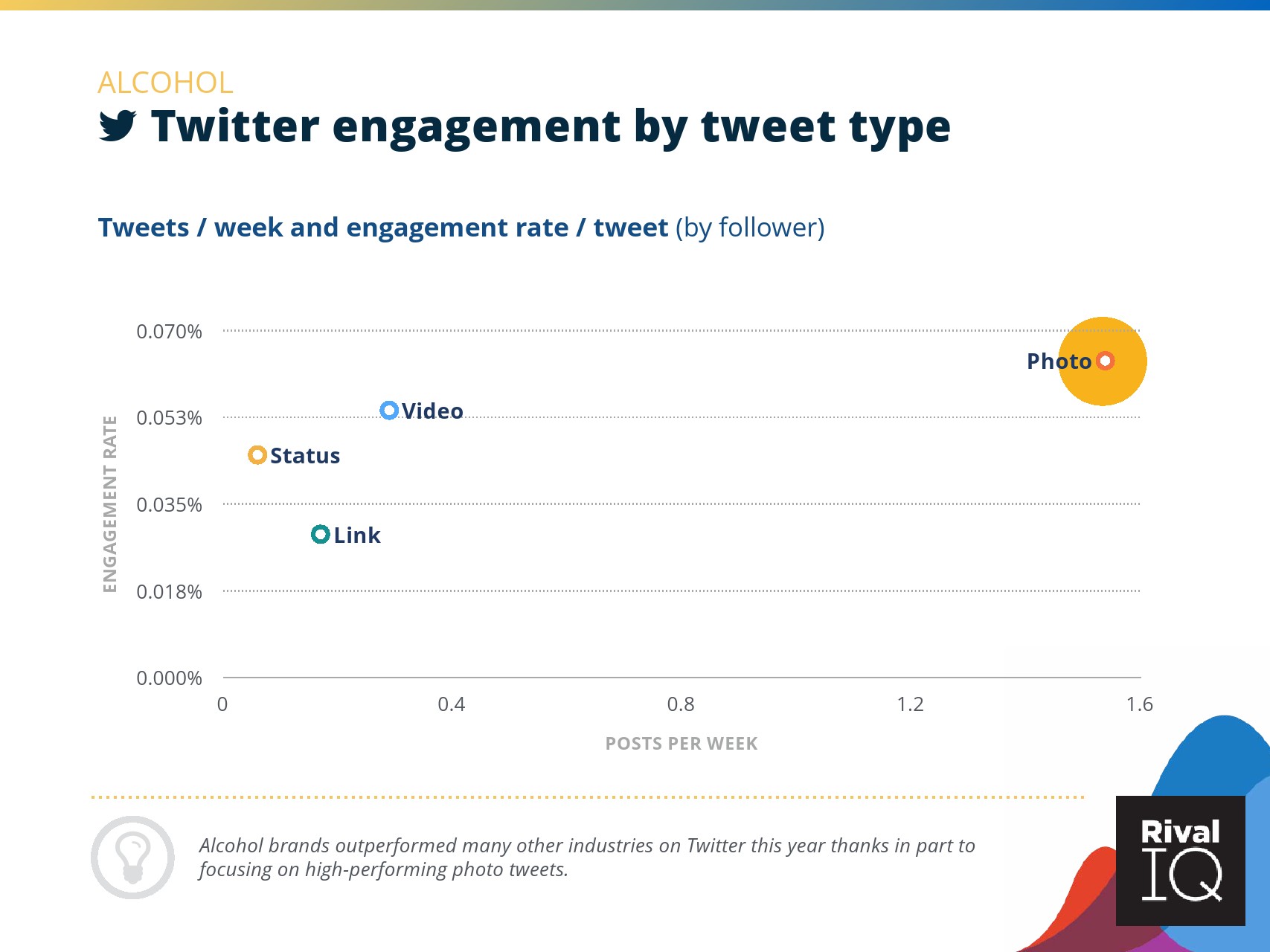Select the Status data point ring

[x=257, y=454]
